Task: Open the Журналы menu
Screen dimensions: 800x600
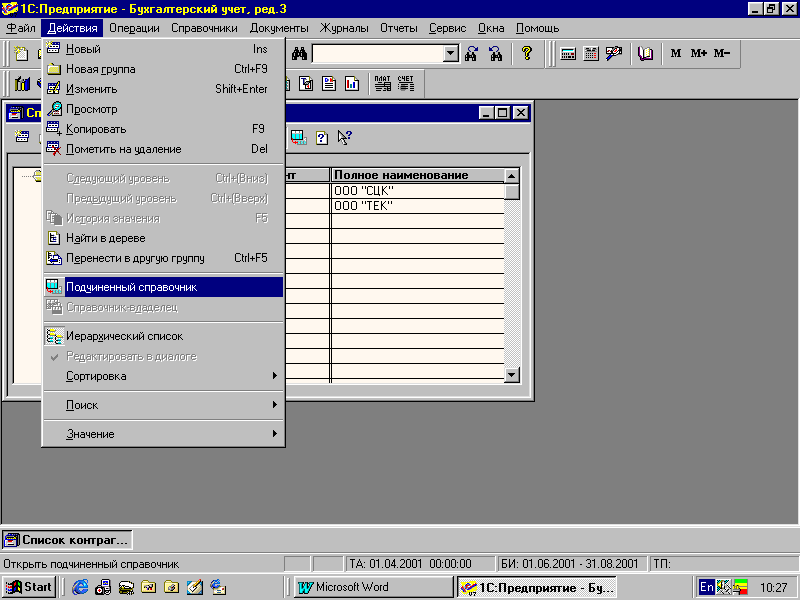Action: [x=344, y=28]
